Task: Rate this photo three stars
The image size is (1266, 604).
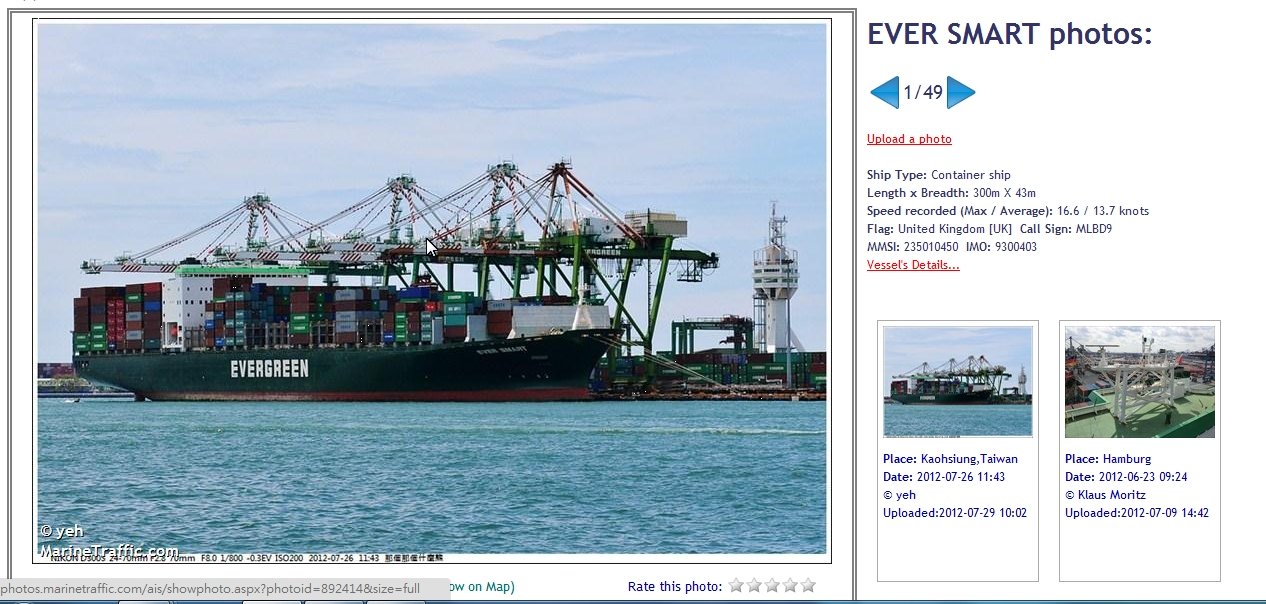Action: pyautogui.click(x=772, y=585)
